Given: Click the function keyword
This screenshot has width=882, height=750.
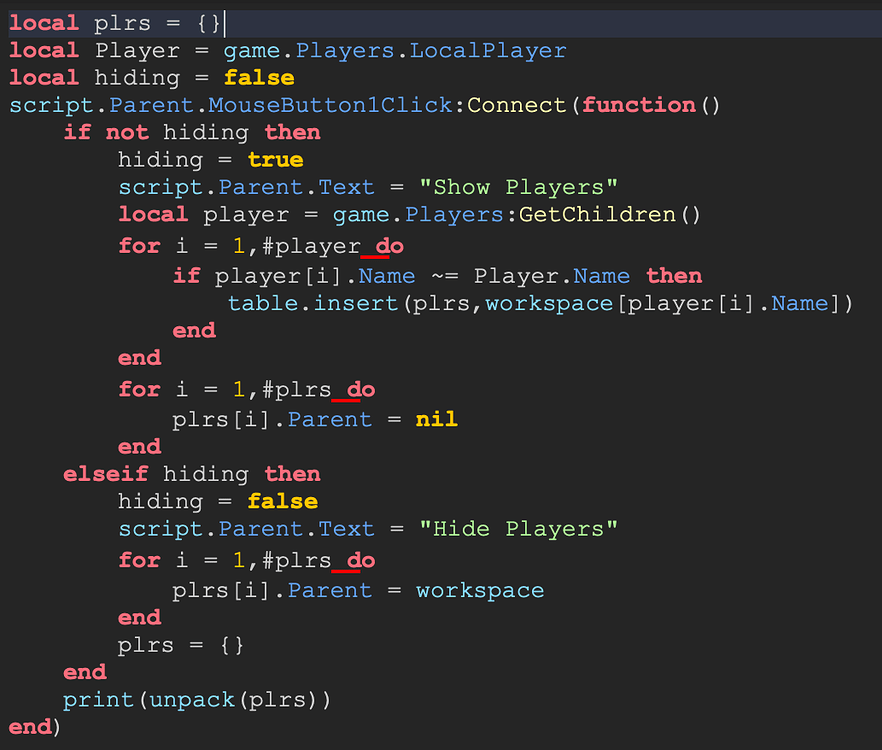Looking at the screenshot, I should click(x=639, y=105).
